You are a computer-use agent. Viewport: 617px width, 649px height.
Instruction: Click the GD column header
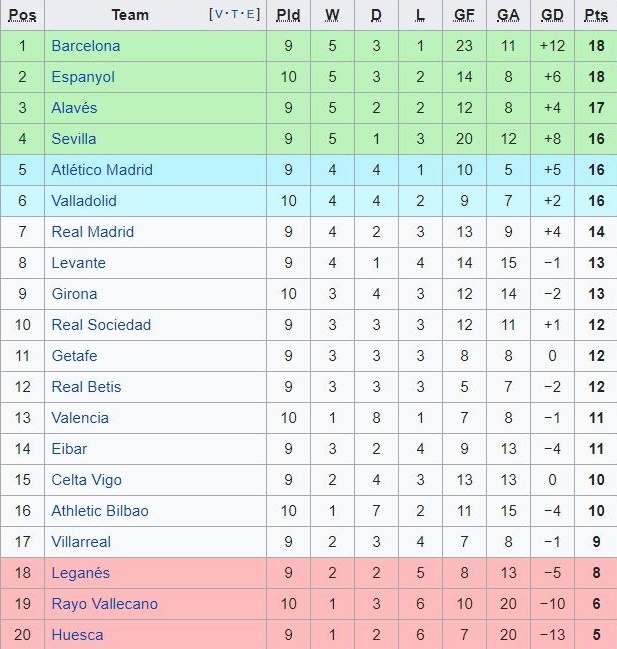(x=552, y=15)
